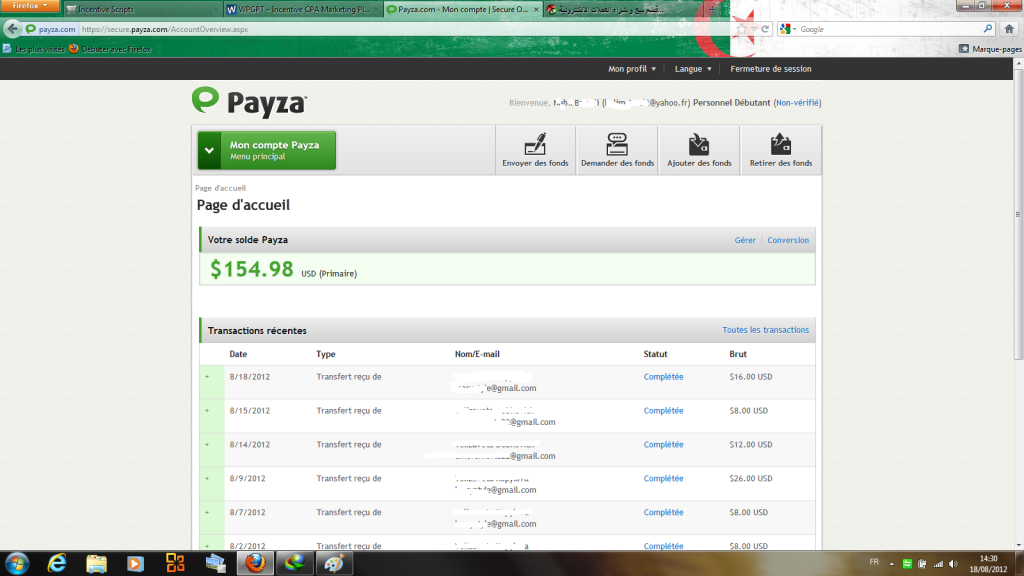Screen dimensions: 1024x576
Task: Switch to Firefox in the taskbar
Action: coord(255,563)
